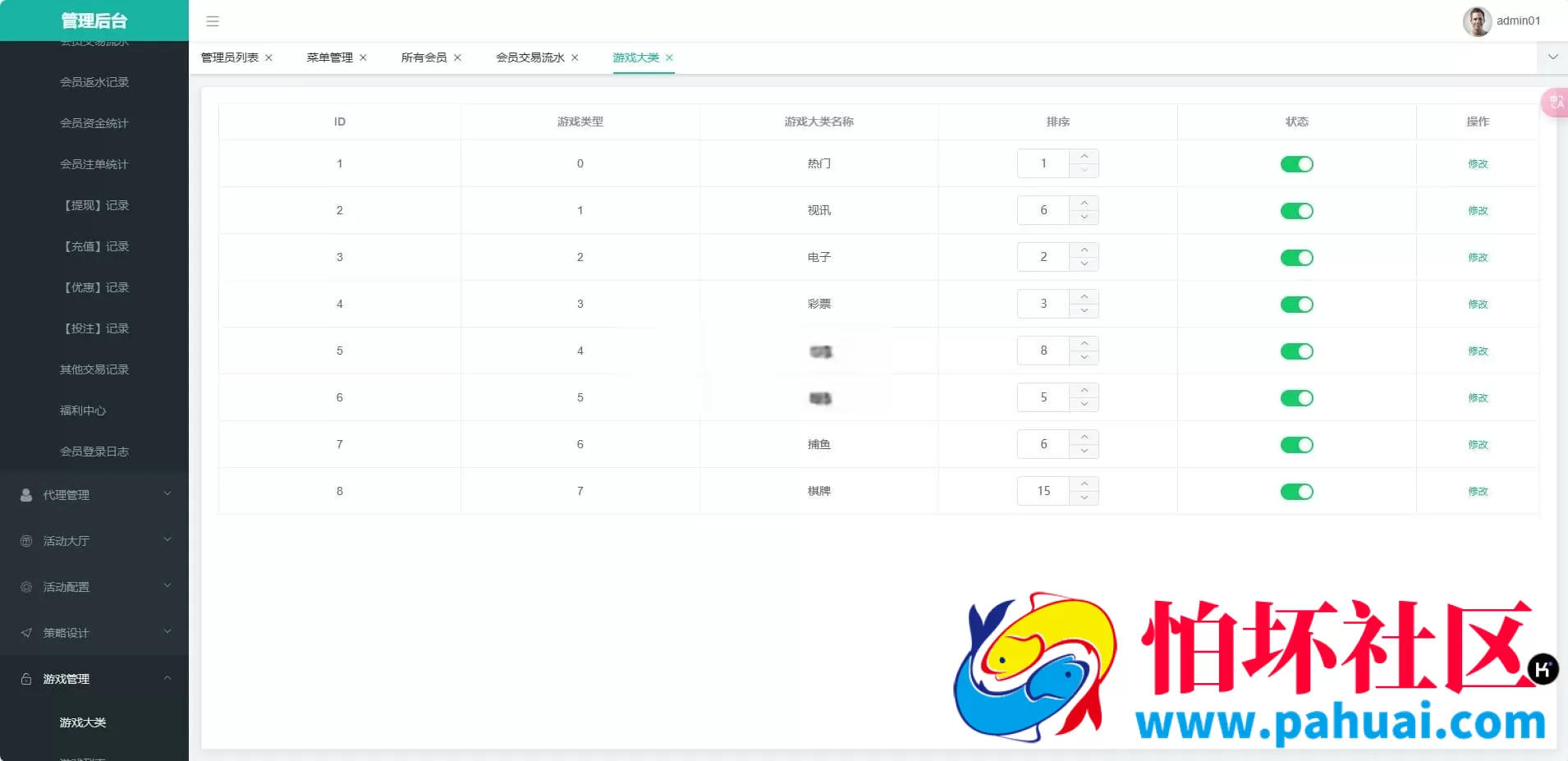Image resolution: width=1568 pixels, height=761 pixels.
Task: Click the 游戏管理 lock icon
Action: [26, 679]
